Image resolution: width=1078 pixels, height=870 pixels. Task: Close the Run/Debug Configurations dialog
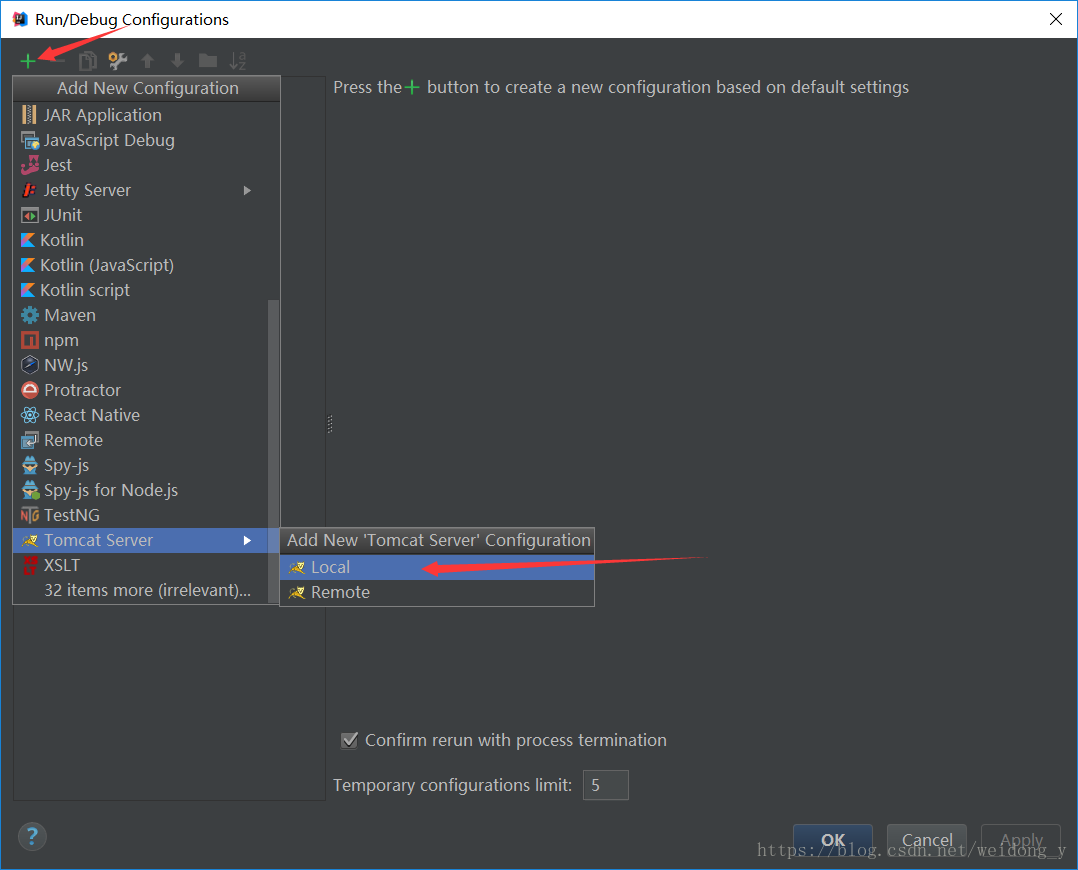pyautogui.click(x=1056, y=19)
